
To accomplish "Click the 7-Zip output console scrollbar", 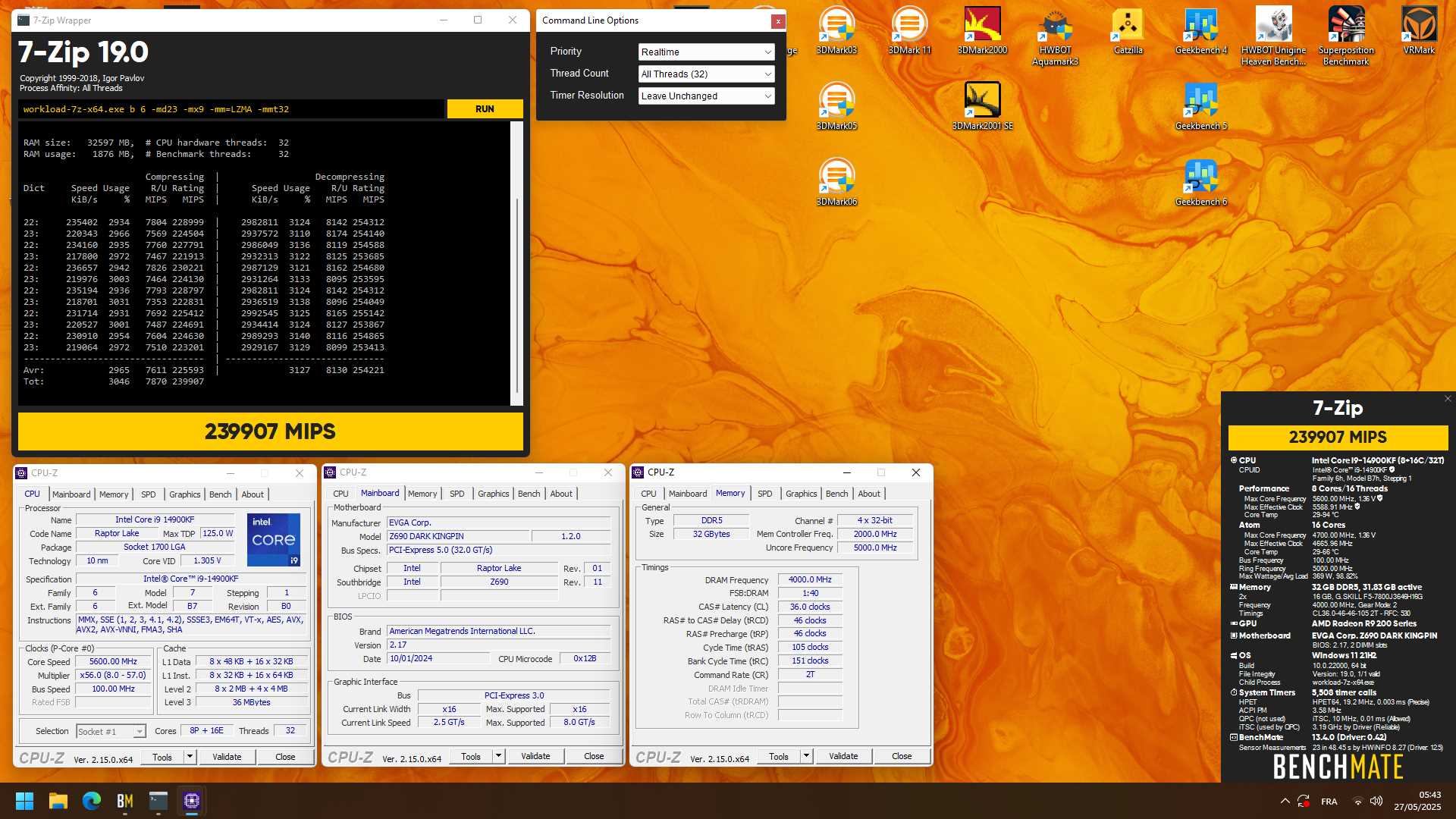I will (x=517, y=263).
